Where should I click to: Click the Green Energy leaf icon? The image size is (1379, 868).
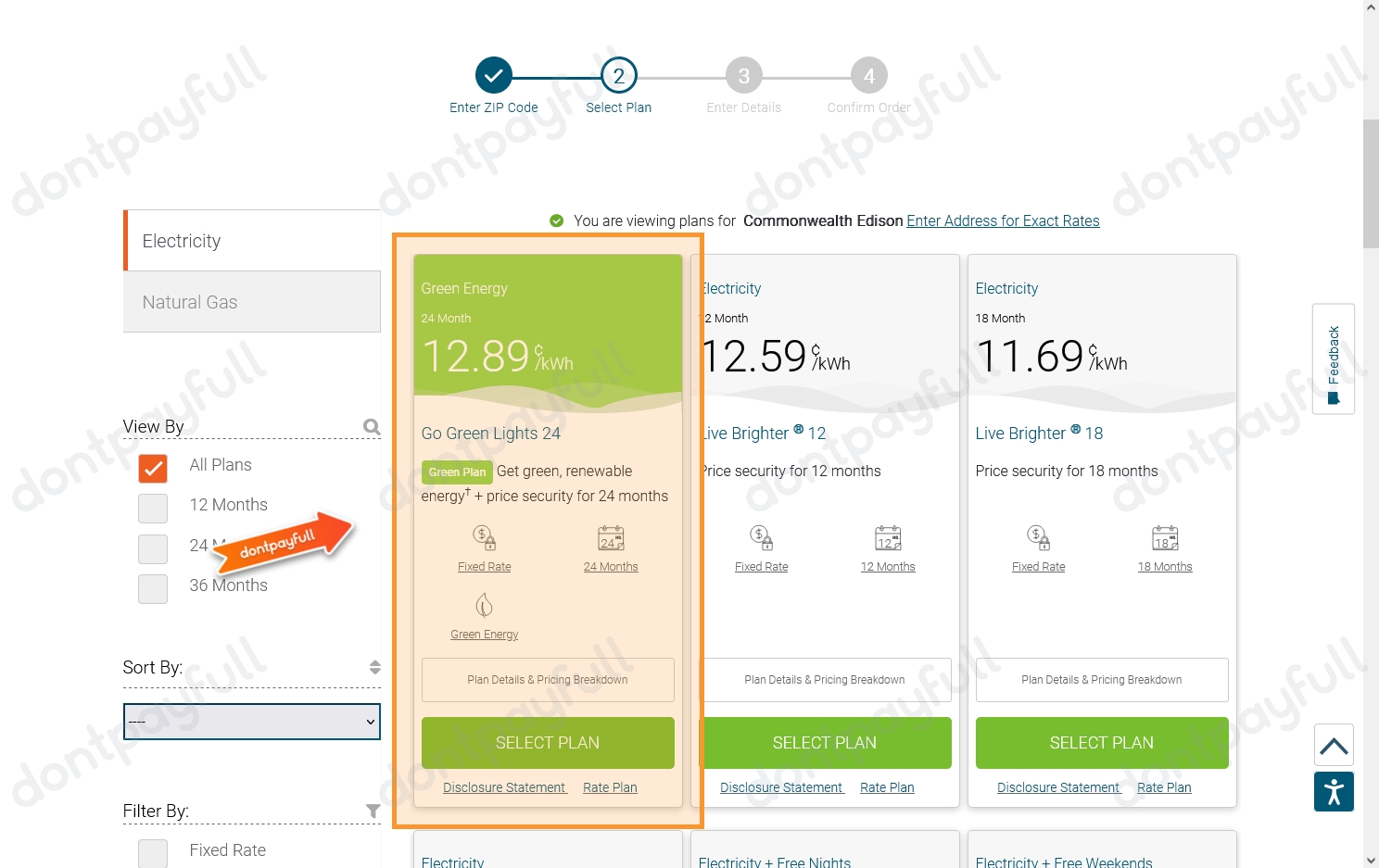(484, 605)
